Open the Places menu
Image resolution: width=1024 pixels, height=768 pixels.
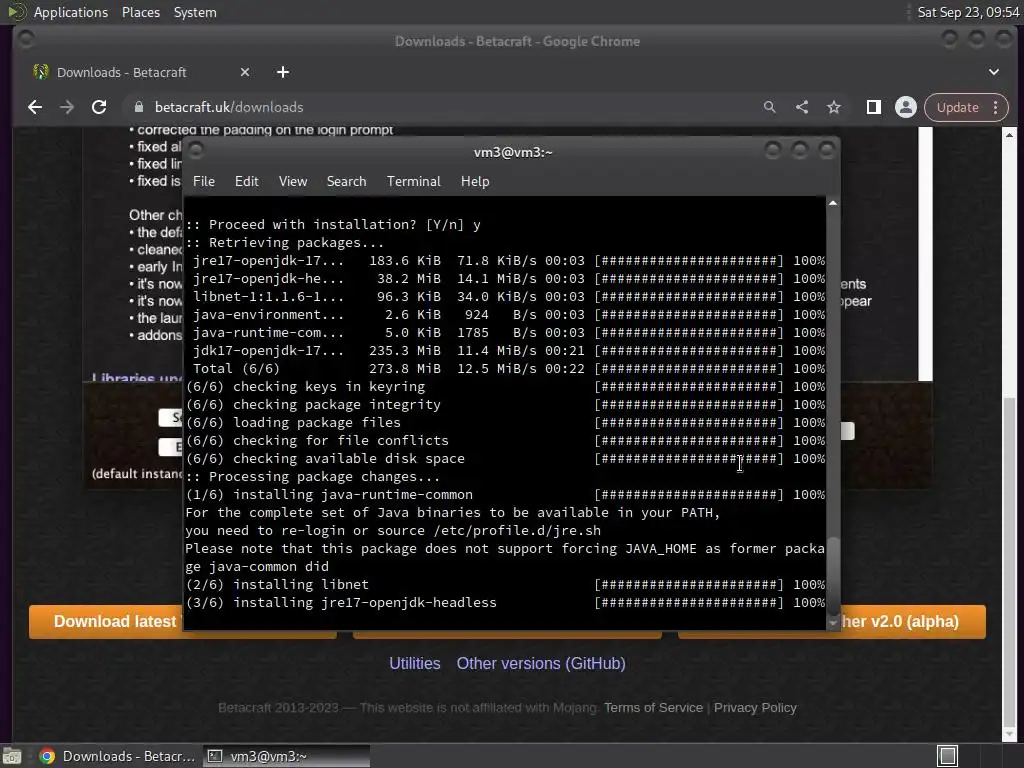pos(140,12)
